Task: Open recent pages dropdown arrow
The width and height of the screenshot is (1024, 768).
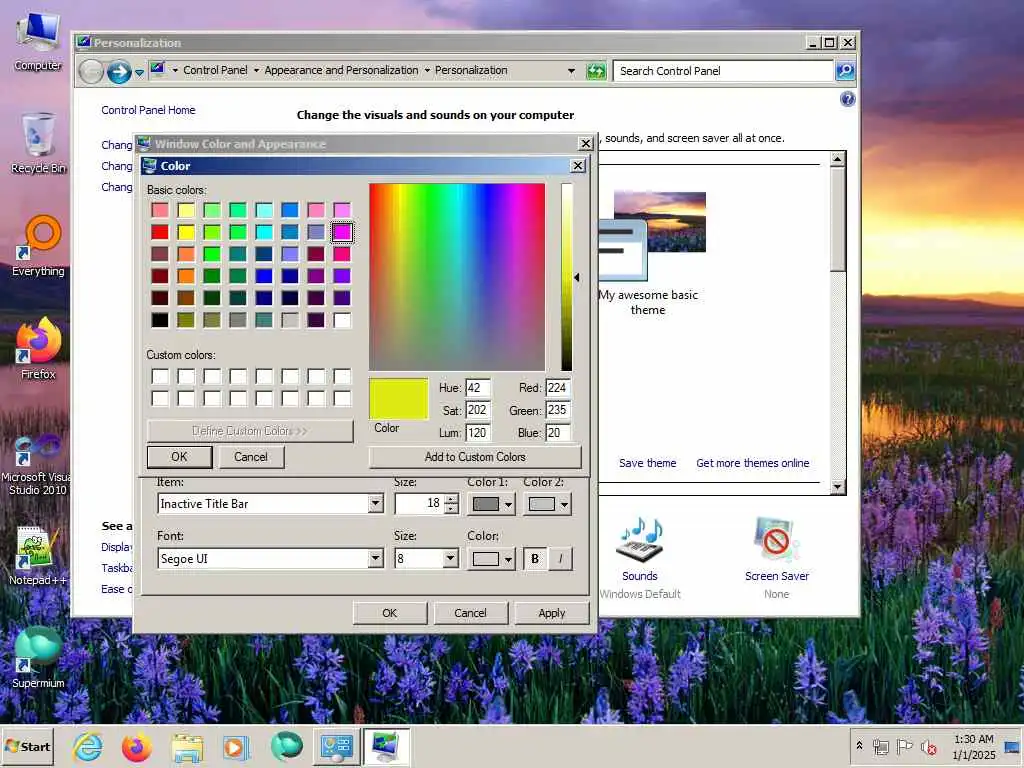Action: [139, 72]
